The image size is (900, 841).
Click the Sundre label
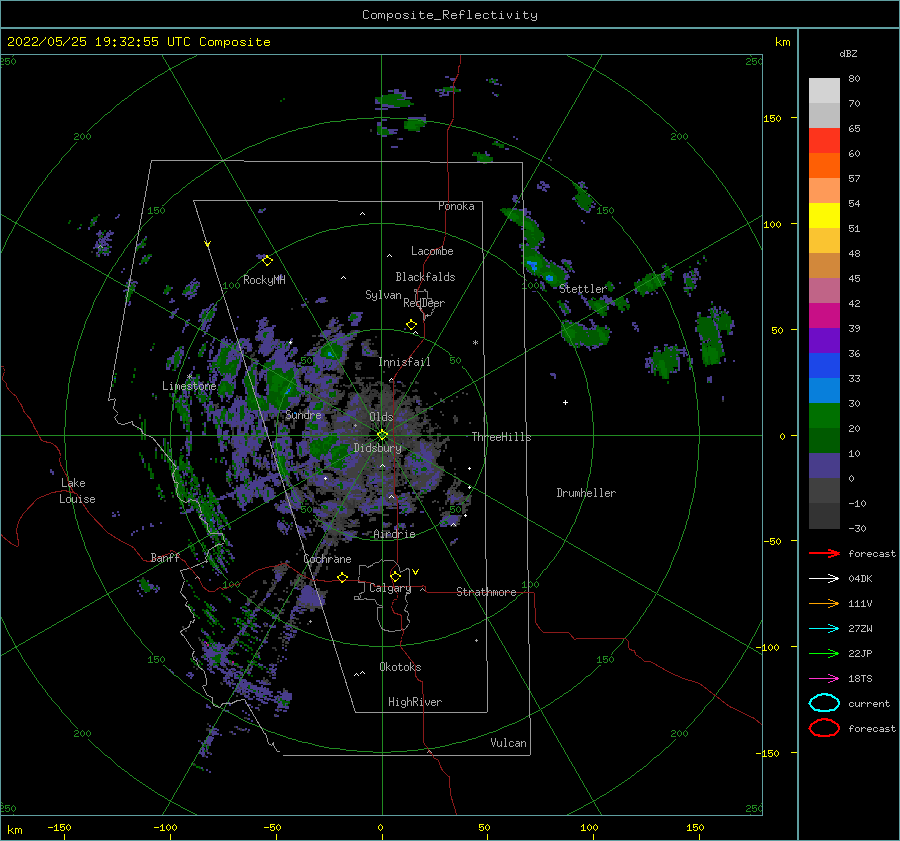pyautogui.click(x=303, y=414)
